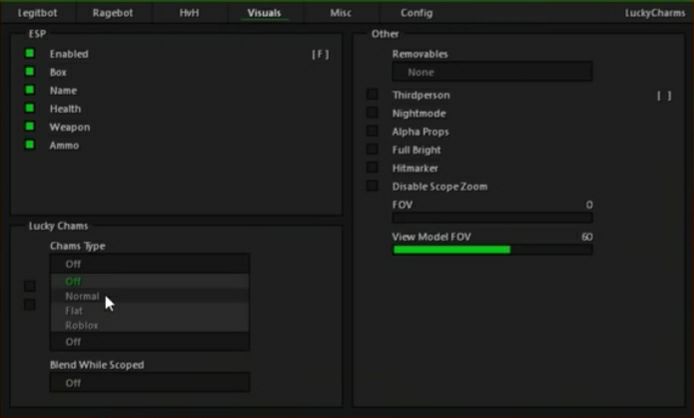Viewport: 694px width, 418px height.
Task: Open the dropdown below the Roblox option
Action: (150, 342)
